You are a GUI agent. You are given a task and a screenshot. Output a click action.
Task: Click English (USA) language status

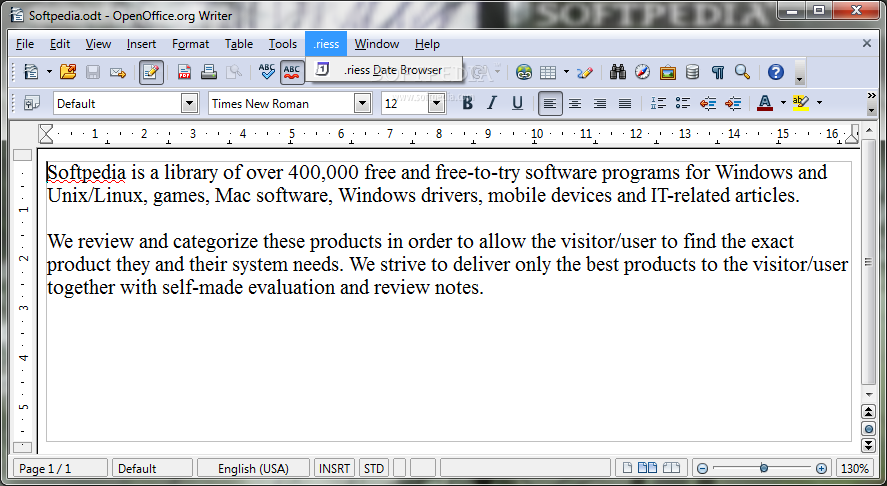pyautogui.click(x=253, y=468)
